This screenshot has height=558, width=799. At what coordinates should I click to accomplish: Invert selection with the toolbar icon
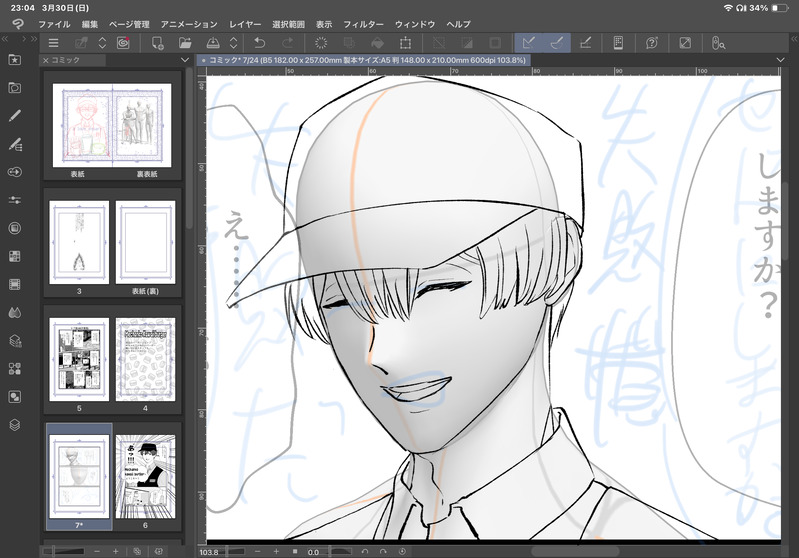click(x=467, y=43)
